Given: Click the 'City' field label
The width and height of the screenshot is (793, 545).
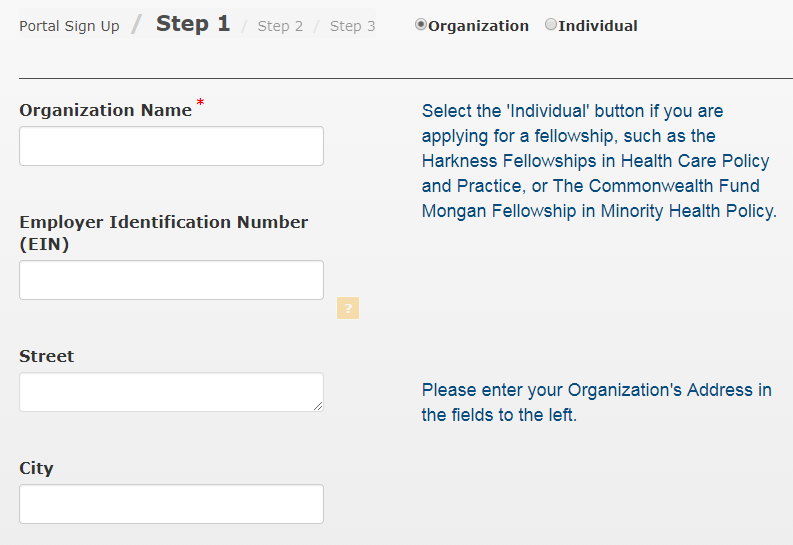Looking at the screenshot, I should point(36,468).
